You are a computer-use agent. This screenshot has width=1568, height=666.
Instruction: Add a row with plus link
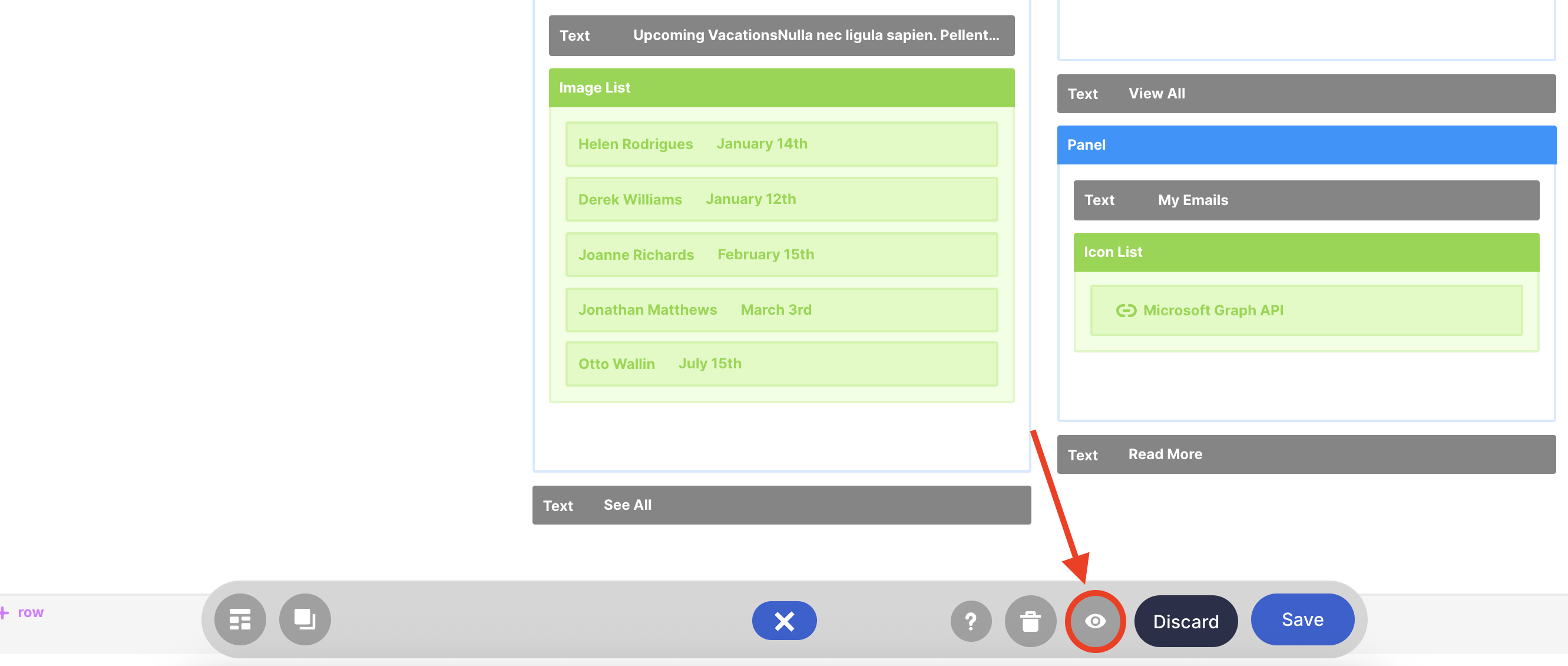(23, 612)
